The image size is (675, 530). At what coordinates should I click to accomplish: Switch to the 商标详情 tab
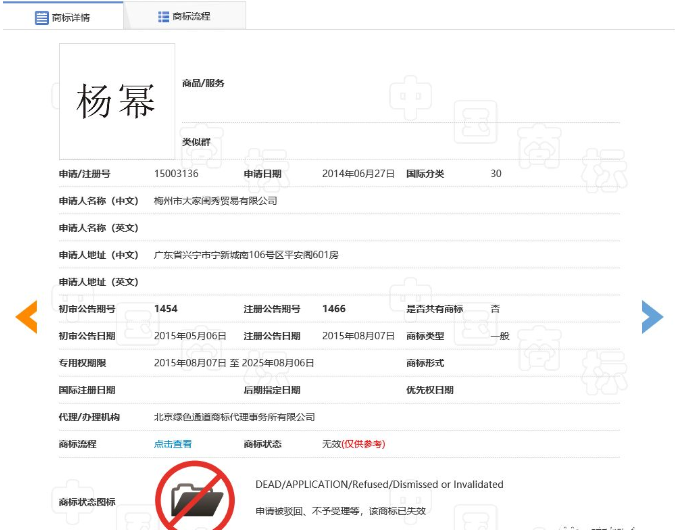[x=70, y=17]
